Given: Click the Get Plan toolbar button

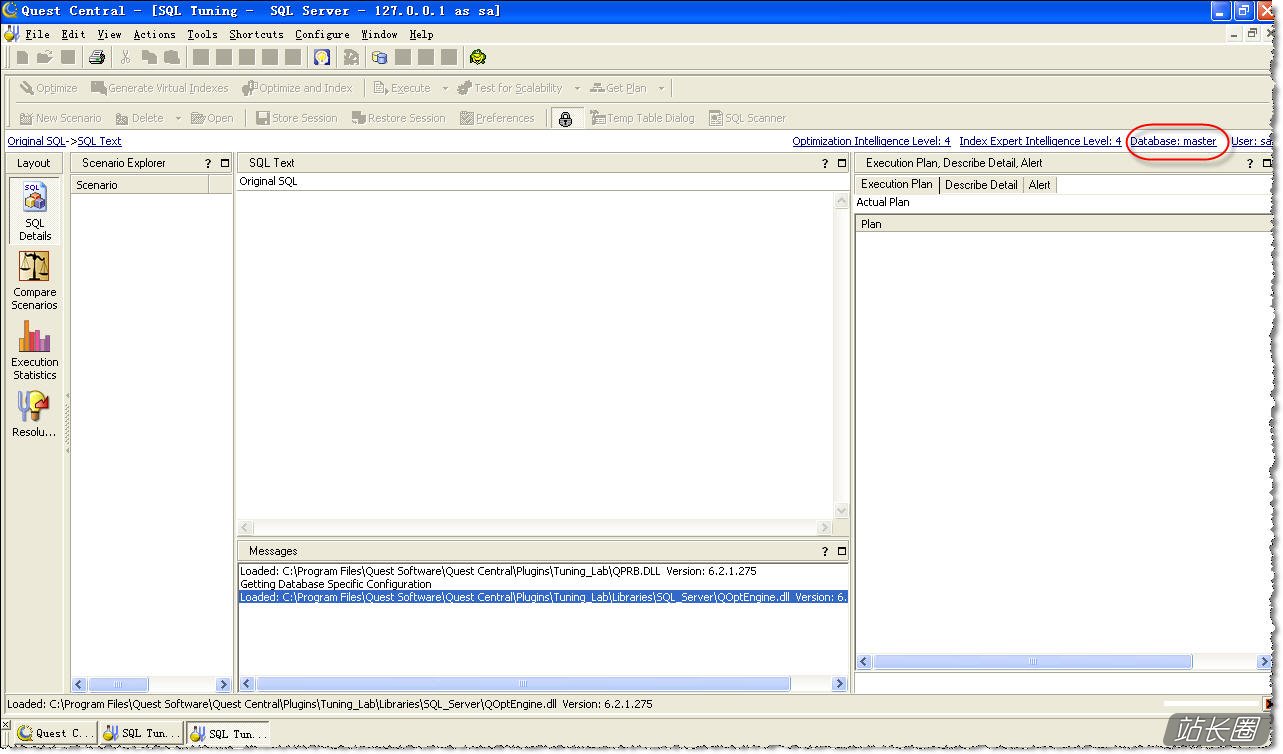Looking at the screenshot, I should coord(619,88).
